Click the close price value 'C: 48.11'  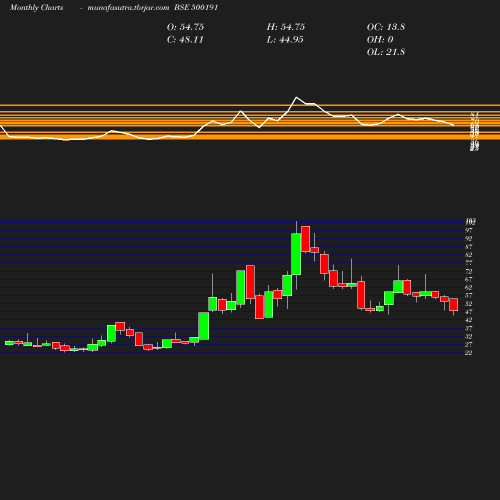(185, 40)
